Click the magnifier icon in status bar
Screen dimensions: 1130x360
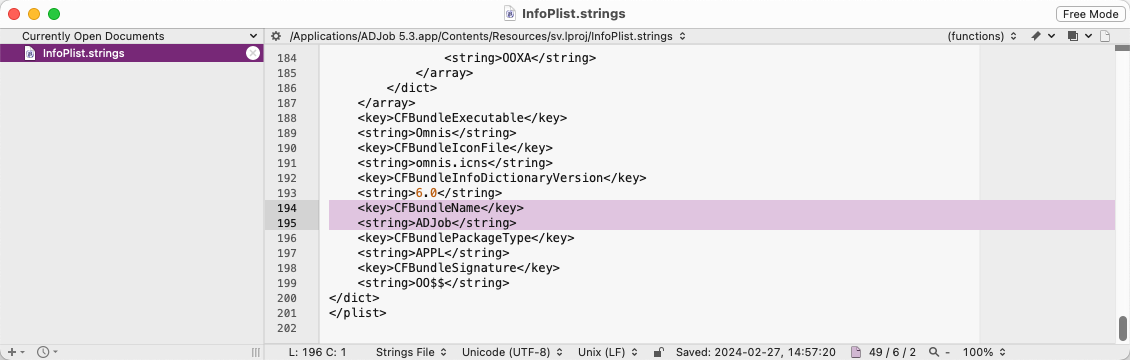(x=933, y=352)
